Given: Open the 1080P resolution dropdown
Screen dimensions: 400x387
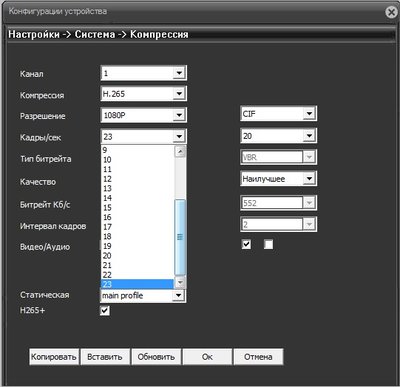Looking at the screenshot, I should 144,115.
